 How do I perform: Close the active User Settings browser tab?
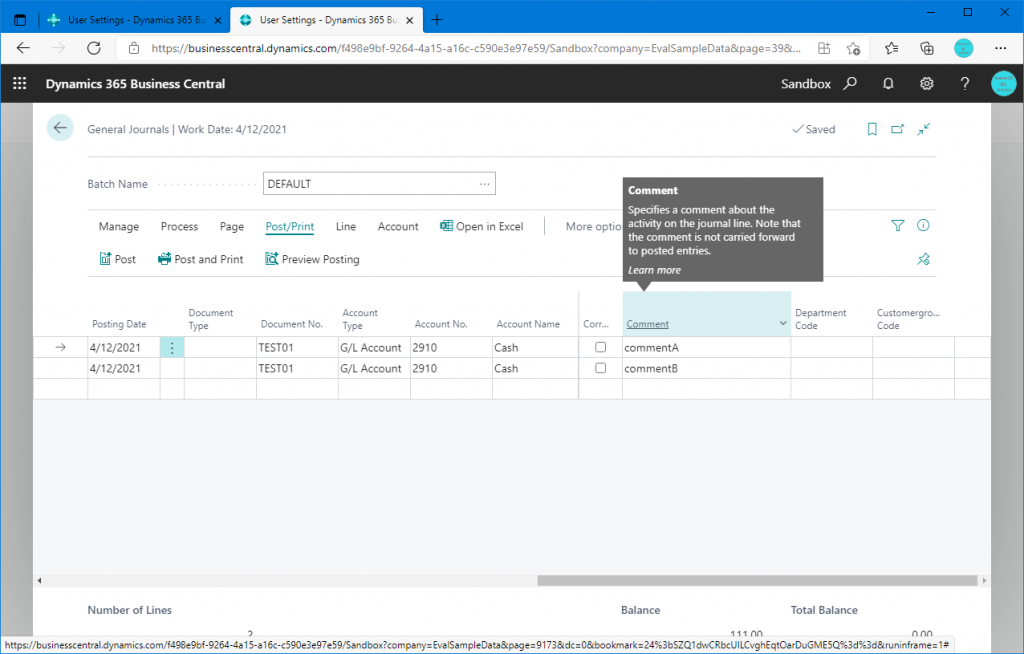click(x=409, y=20)
